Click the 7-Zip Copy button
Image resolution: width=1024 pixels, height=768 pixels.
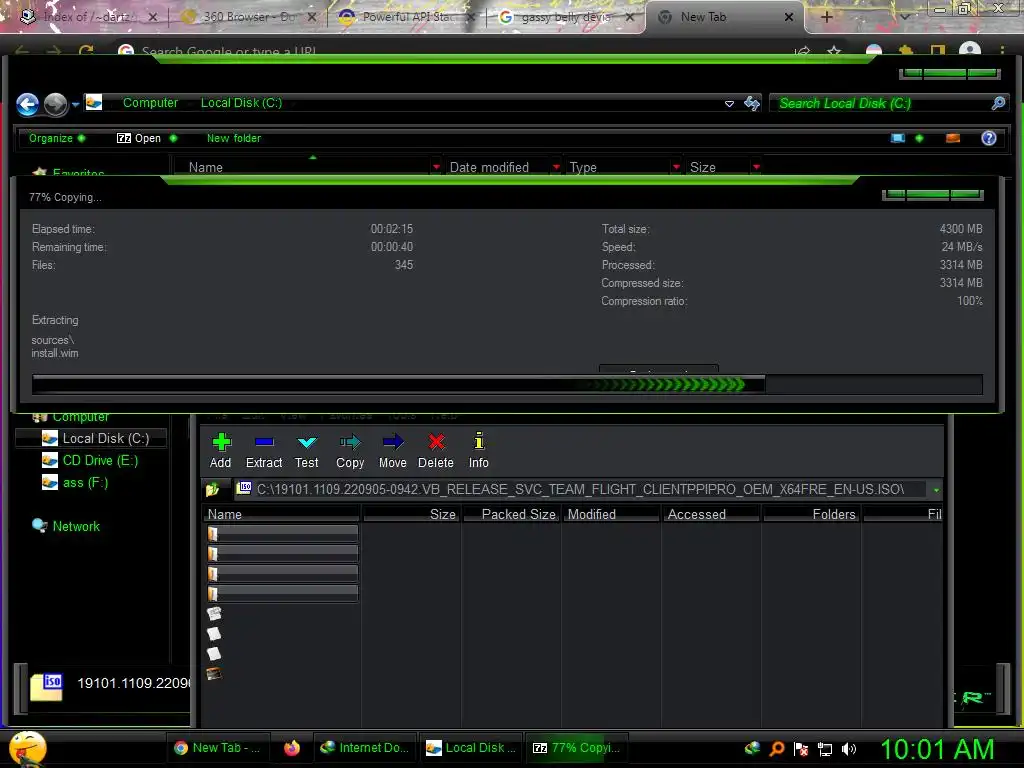pos(350,451)
